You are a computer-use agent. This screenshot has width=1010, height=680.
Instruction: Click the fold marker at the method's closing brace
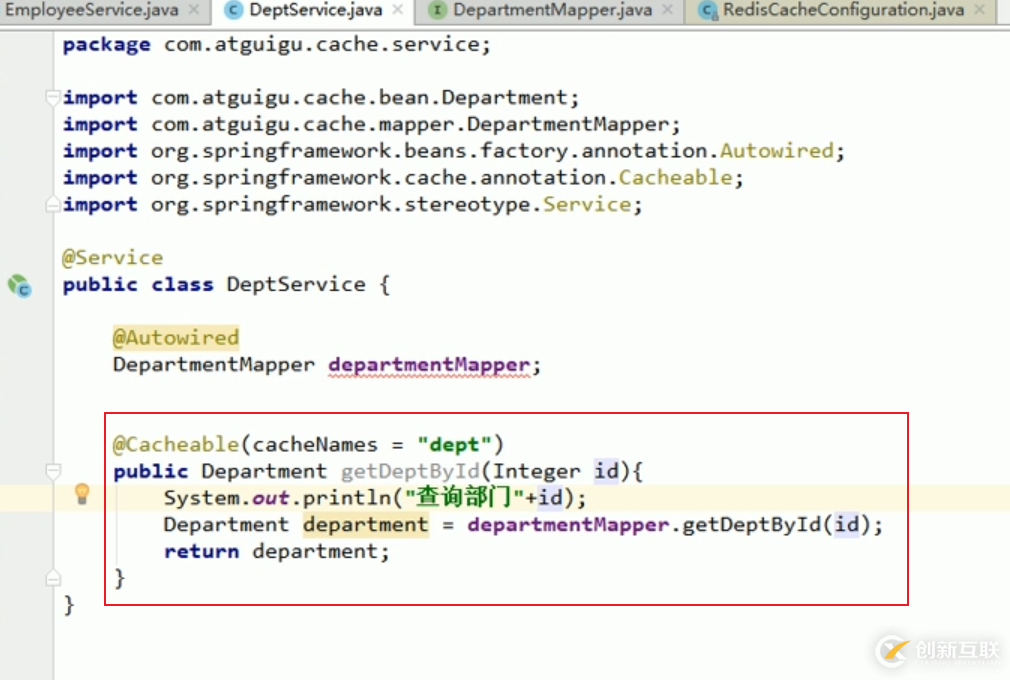[53, 578]
